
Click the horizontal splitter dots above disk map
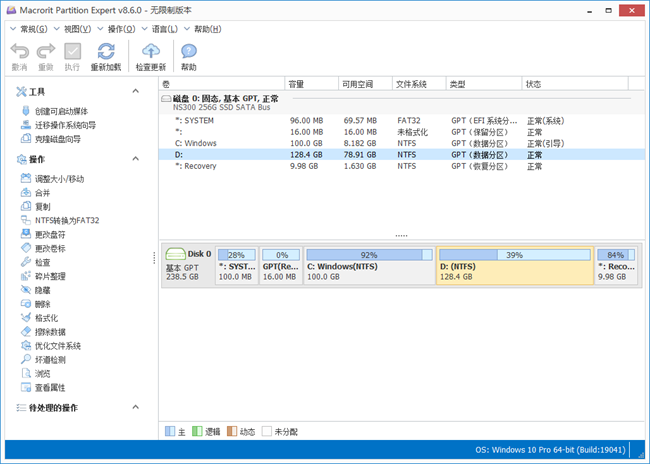(401, 236)
